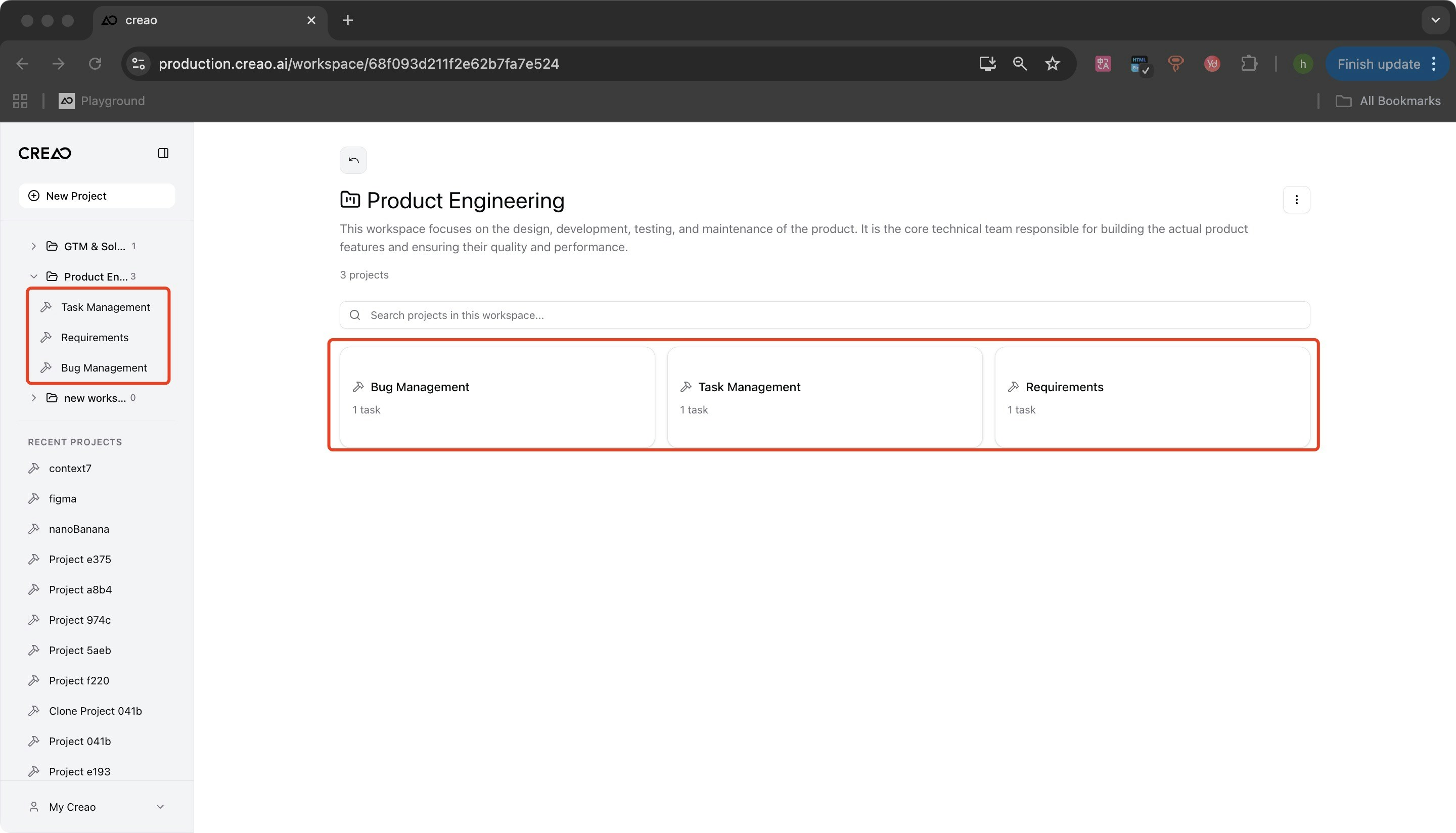Viewport: 1456px width, 833px height.
Task: Open recent project figma
Action: [62, 499]
